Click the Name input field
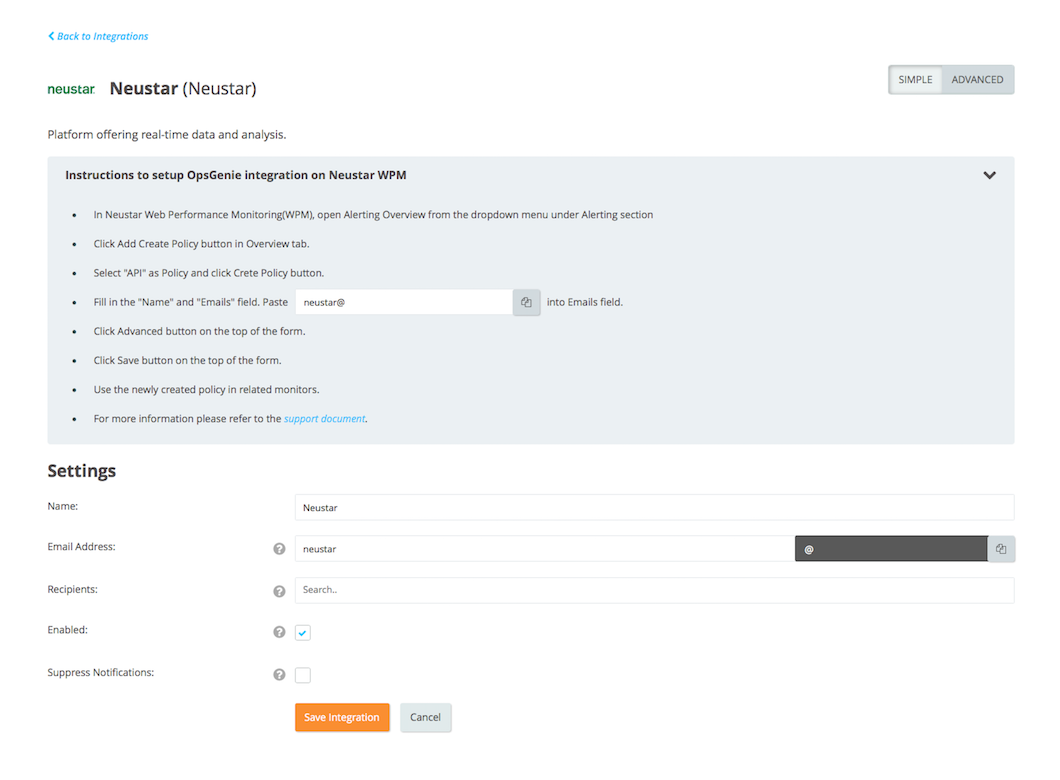 tap(654, 508)
